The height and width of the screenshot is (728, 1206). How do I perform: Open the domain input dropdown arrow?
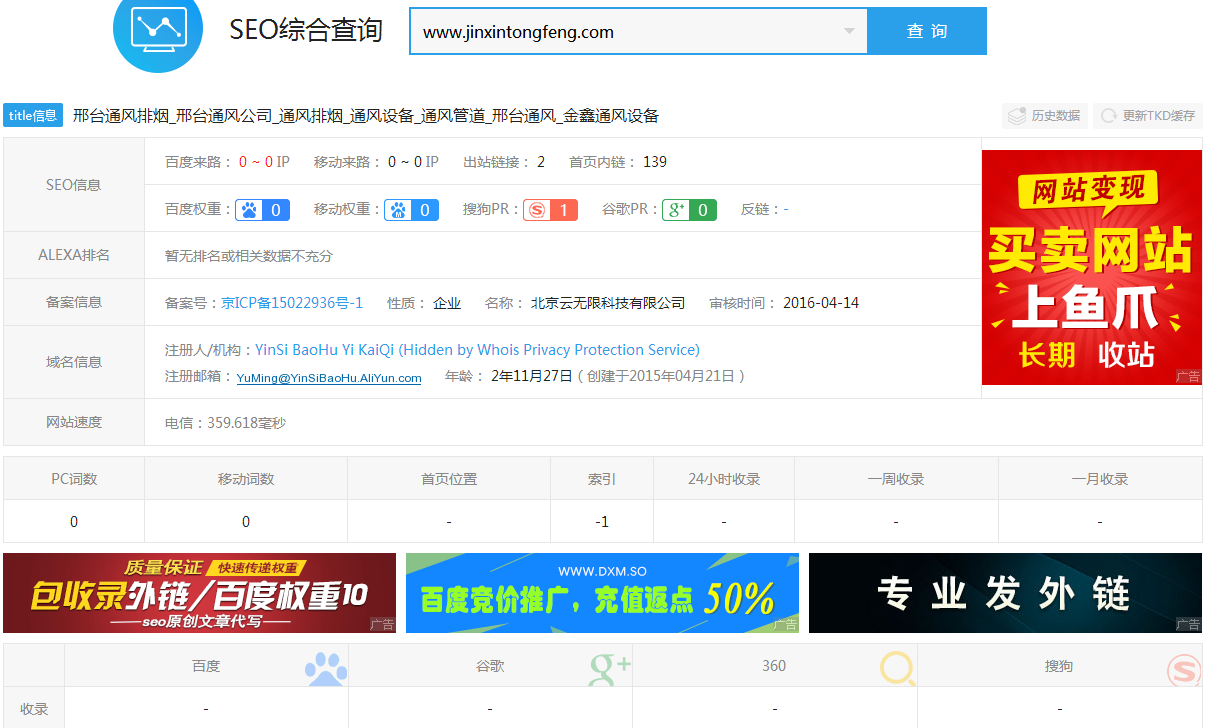point(849,31)
